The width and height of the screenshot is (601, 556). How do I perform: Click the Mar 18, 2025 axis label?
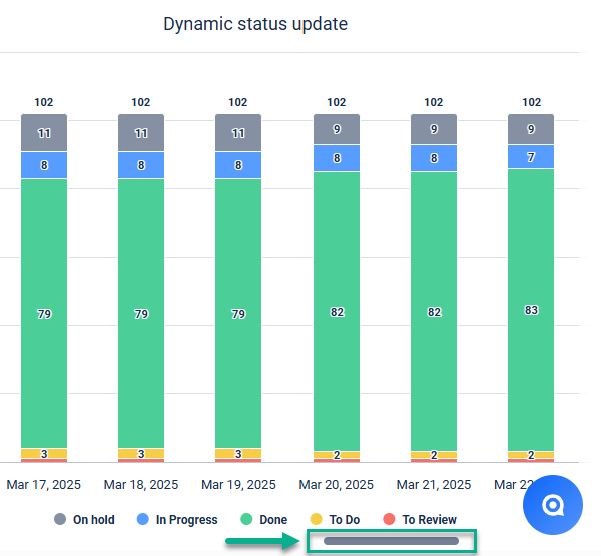141,484
